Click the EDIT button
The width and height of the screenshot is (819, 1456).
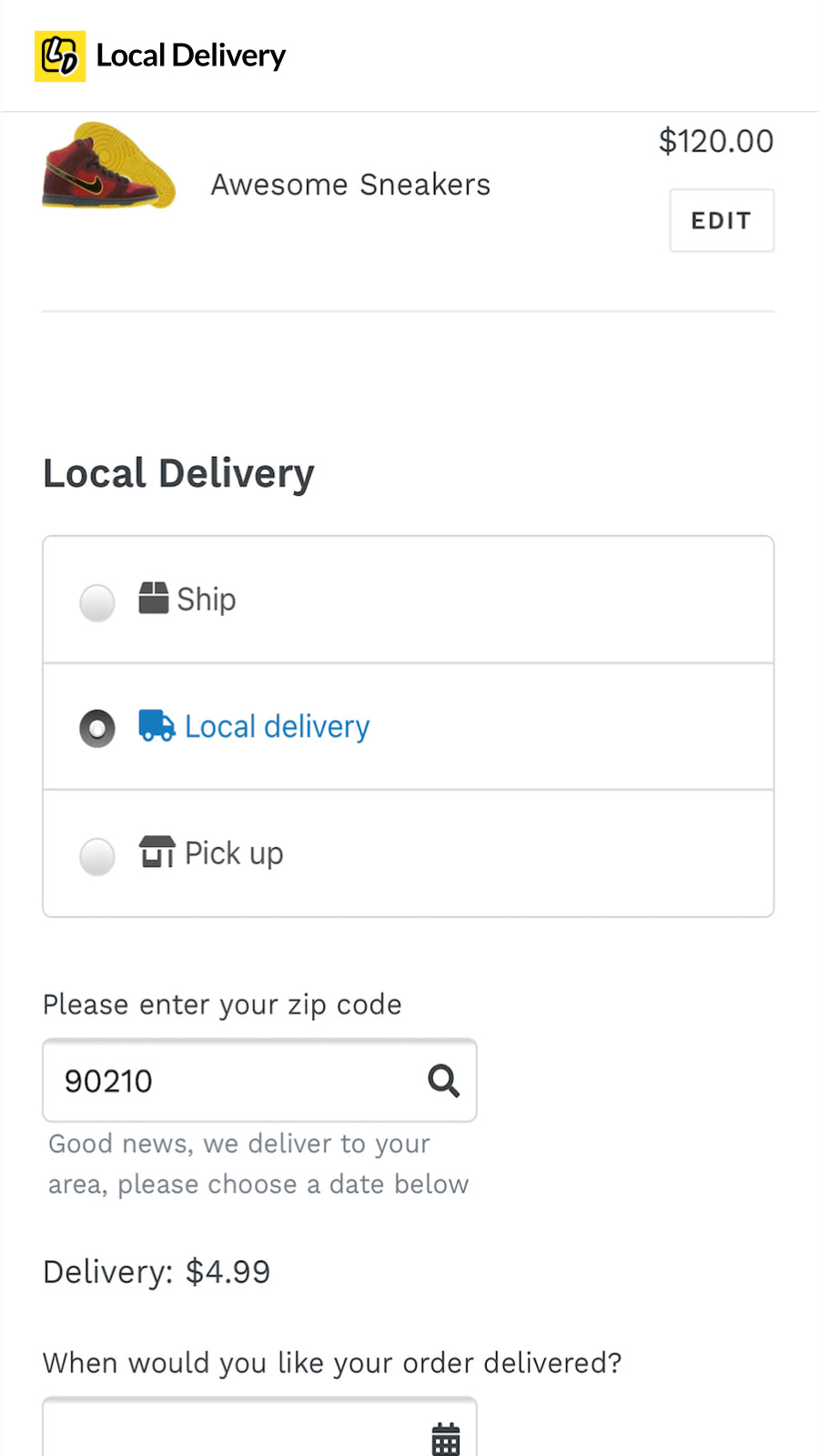721,220
